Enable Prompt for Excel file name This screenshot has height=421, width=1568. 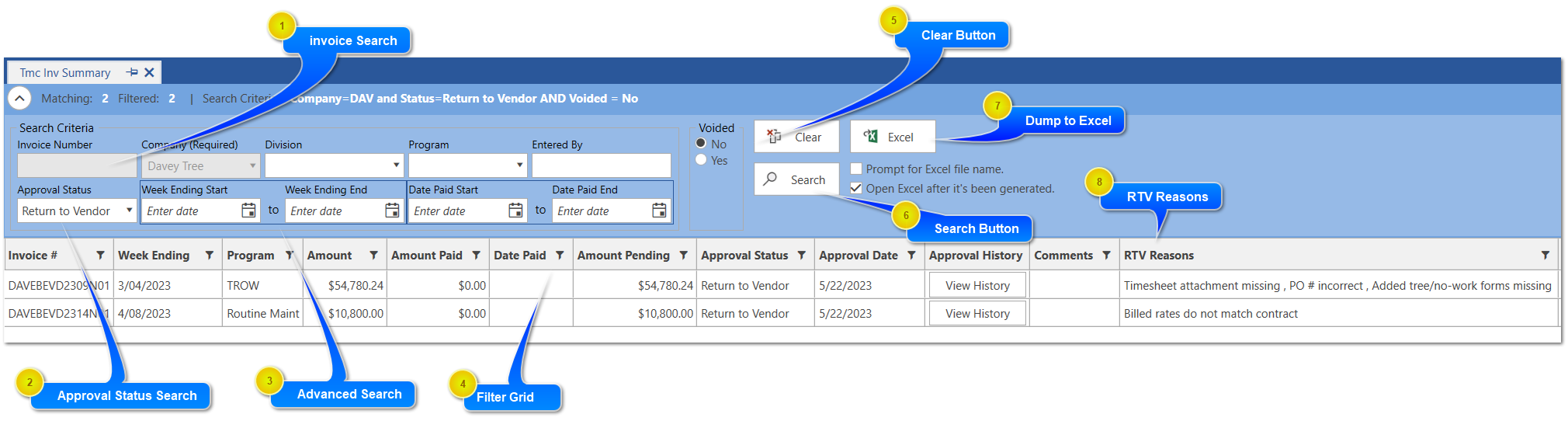tap(856, 169)
